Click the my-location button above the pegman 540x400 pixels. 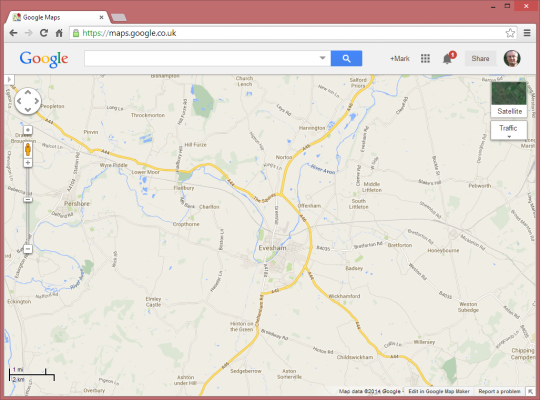(28, 130)
